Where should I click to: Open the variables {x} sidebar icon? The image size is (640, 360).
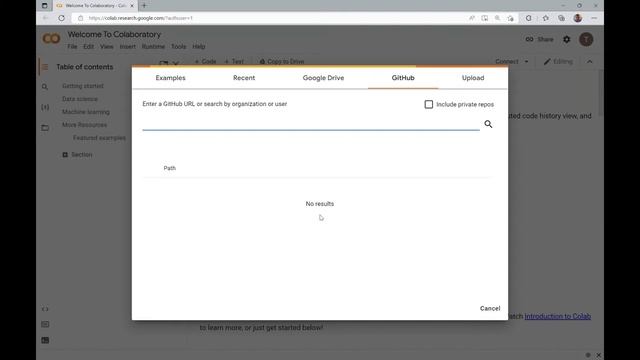click(45, 107)
